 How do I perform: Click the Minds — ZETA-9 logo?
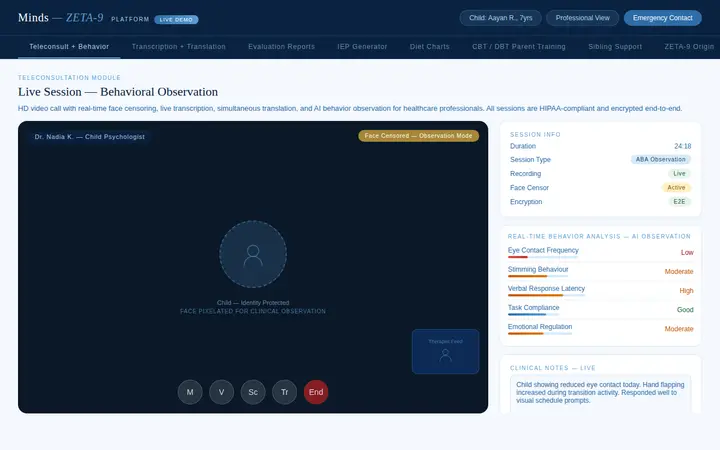pos(61,17)
